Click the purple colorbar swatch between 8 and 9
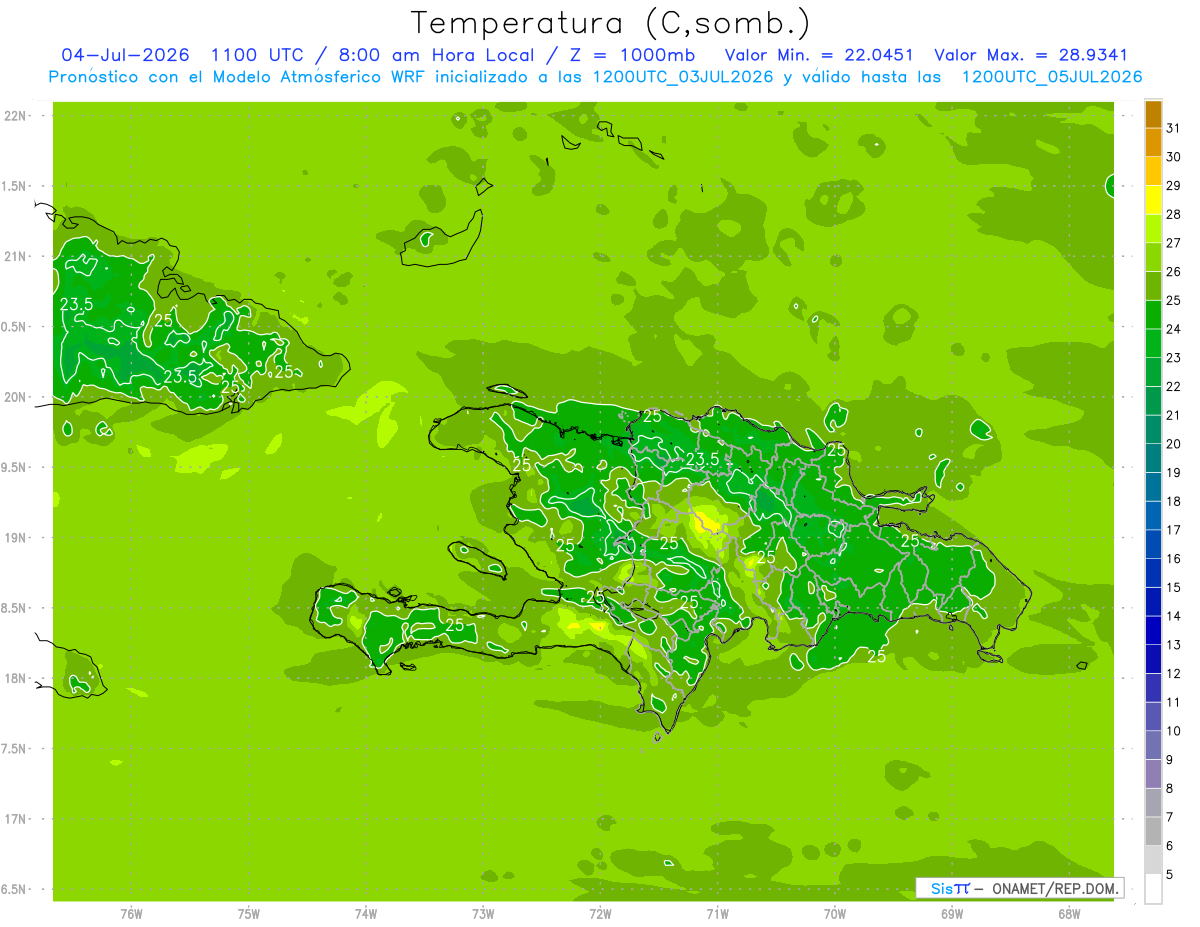This screenshot has height=927, width=1200. (x=1153, y=774)
